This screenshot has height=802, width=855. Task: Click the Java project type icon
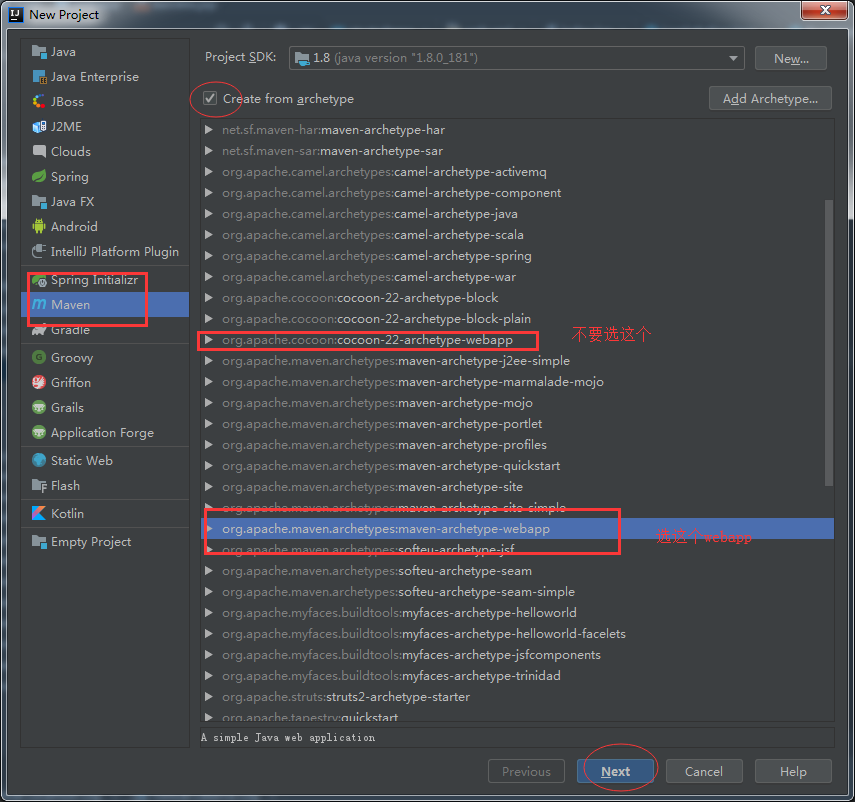point(39,52)
